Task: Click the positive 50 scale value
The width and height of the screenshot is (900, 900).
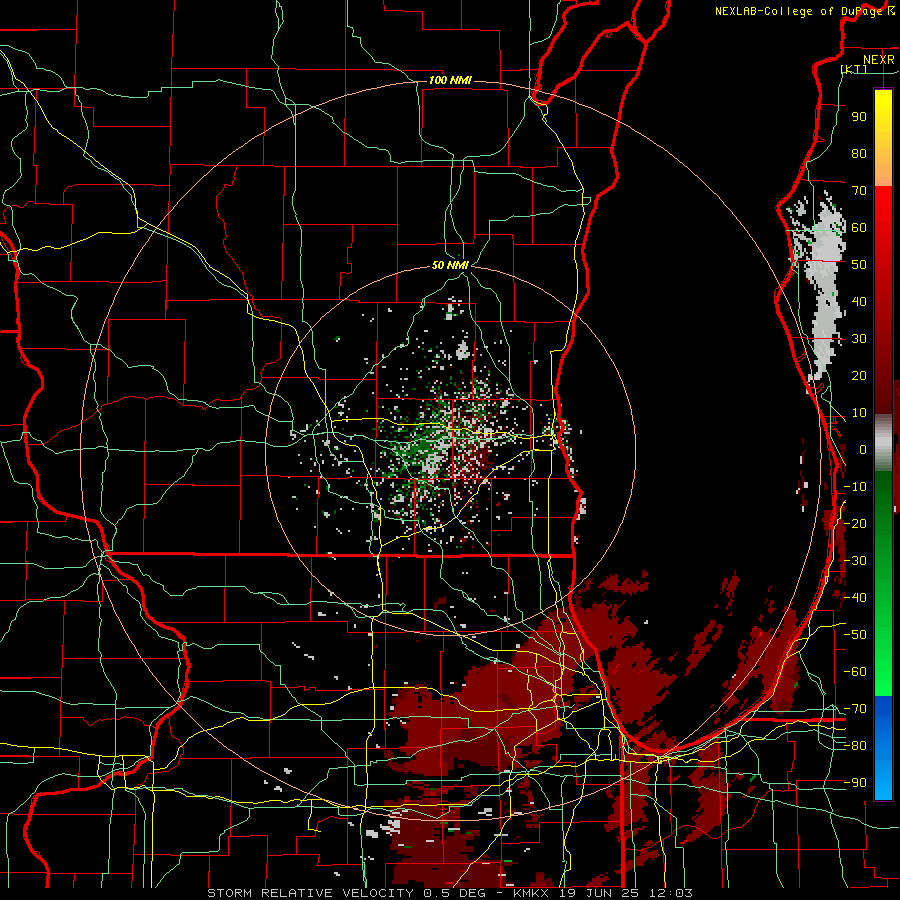Action: [859, 265]
